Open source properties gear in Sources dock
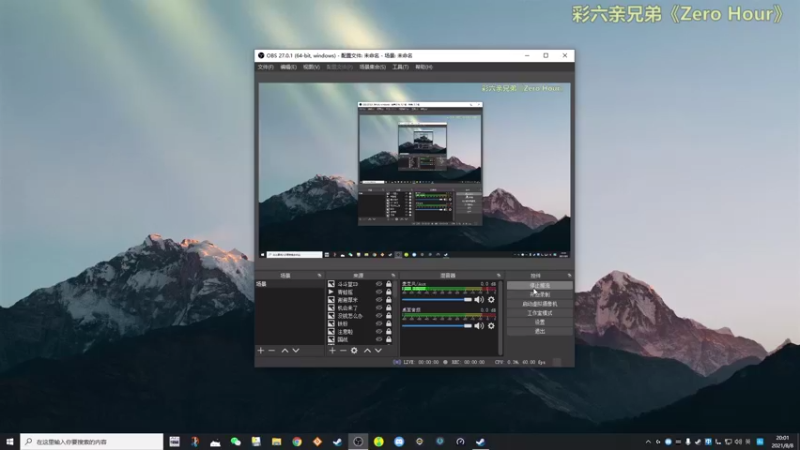Screen dimensions: 800x450 pyautogui.click(x=354, y=351)
